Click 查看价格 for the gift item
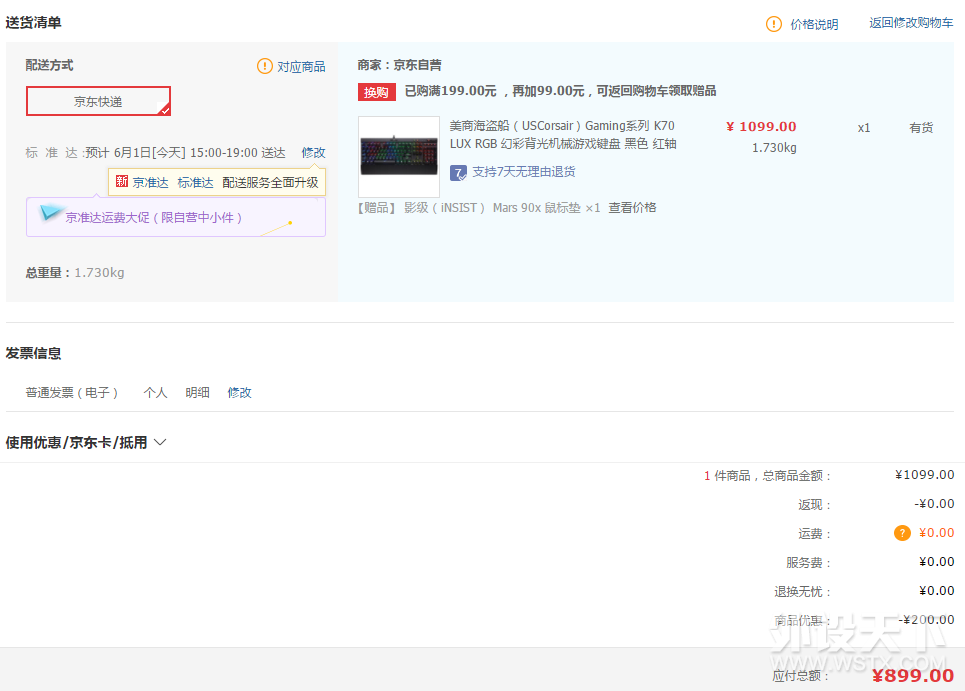Viewport: 965px width, 691px height. coord(632,208)
